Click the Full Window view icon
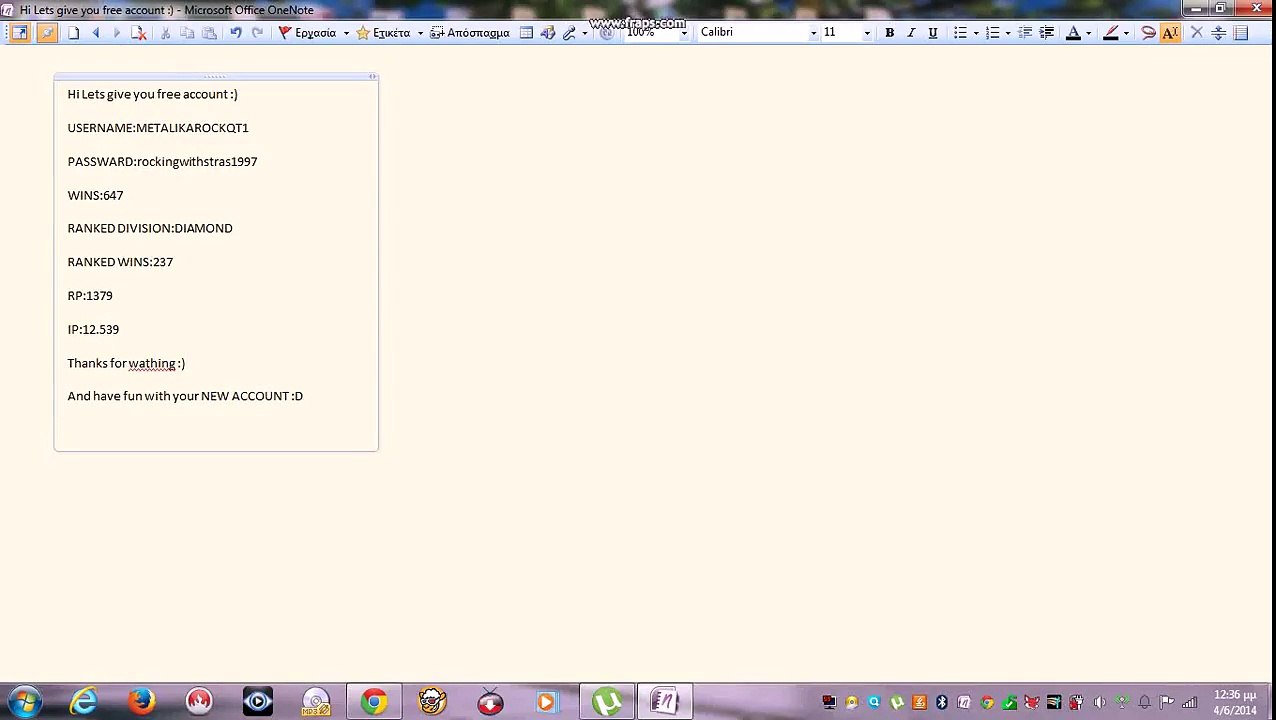Screen dimensions: 1276x720 [20, 33]
